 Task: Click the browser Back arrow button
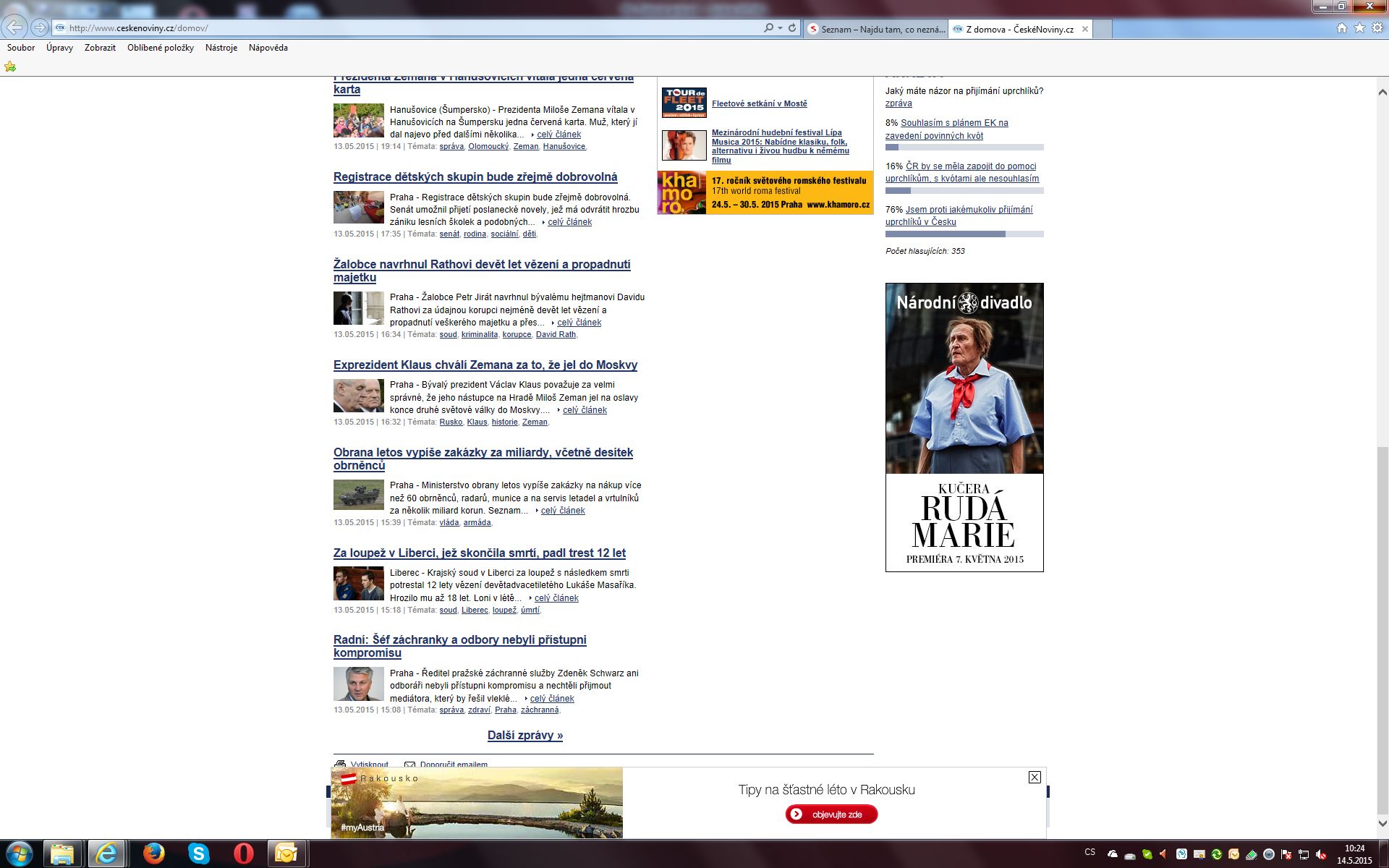pos(14,27)
